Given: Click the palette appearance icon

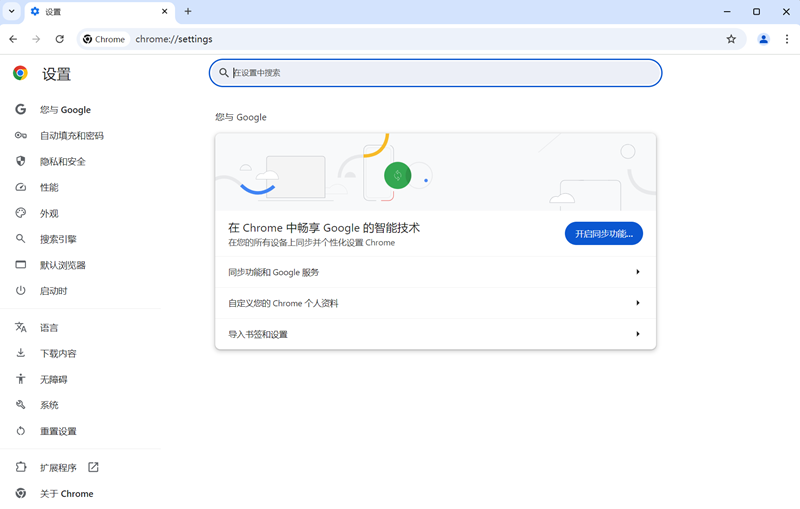Looking at the screenshot, I should [20, 213].
